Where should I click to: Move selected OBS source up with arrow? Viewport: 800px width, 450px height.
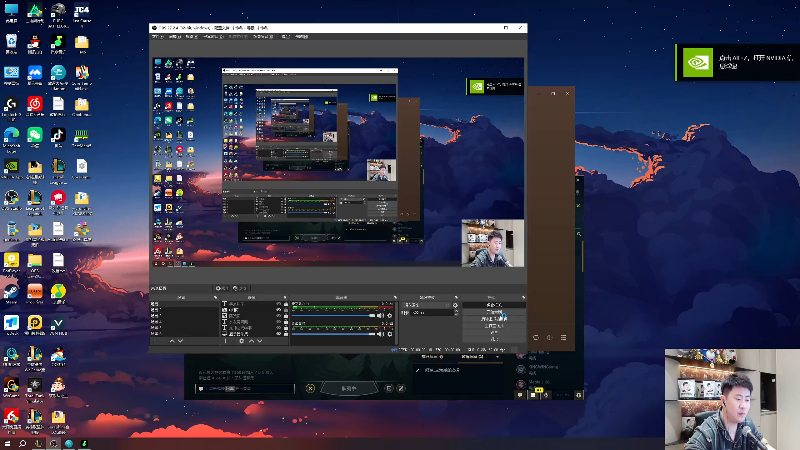pos(251,341)
